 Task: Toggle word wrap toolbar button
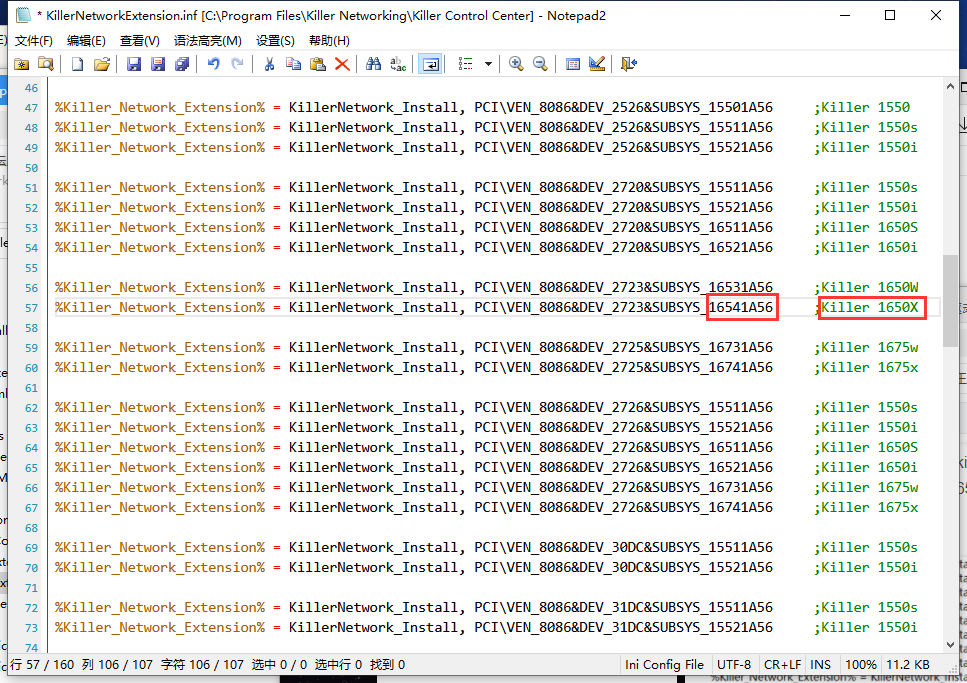coord(430,64)
